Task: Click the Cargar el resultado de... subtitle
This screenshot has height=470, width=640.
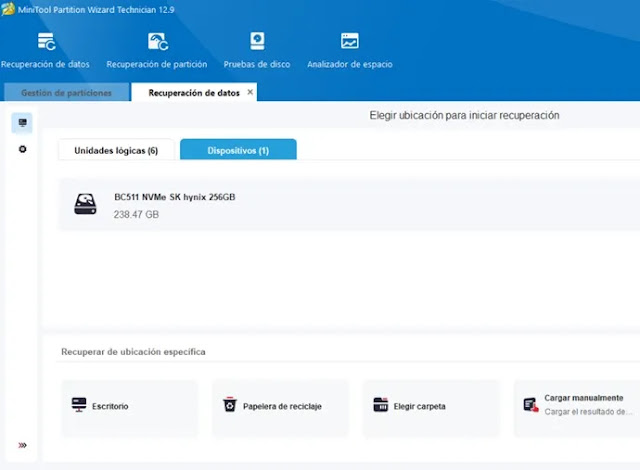Action: coord(588,412)
